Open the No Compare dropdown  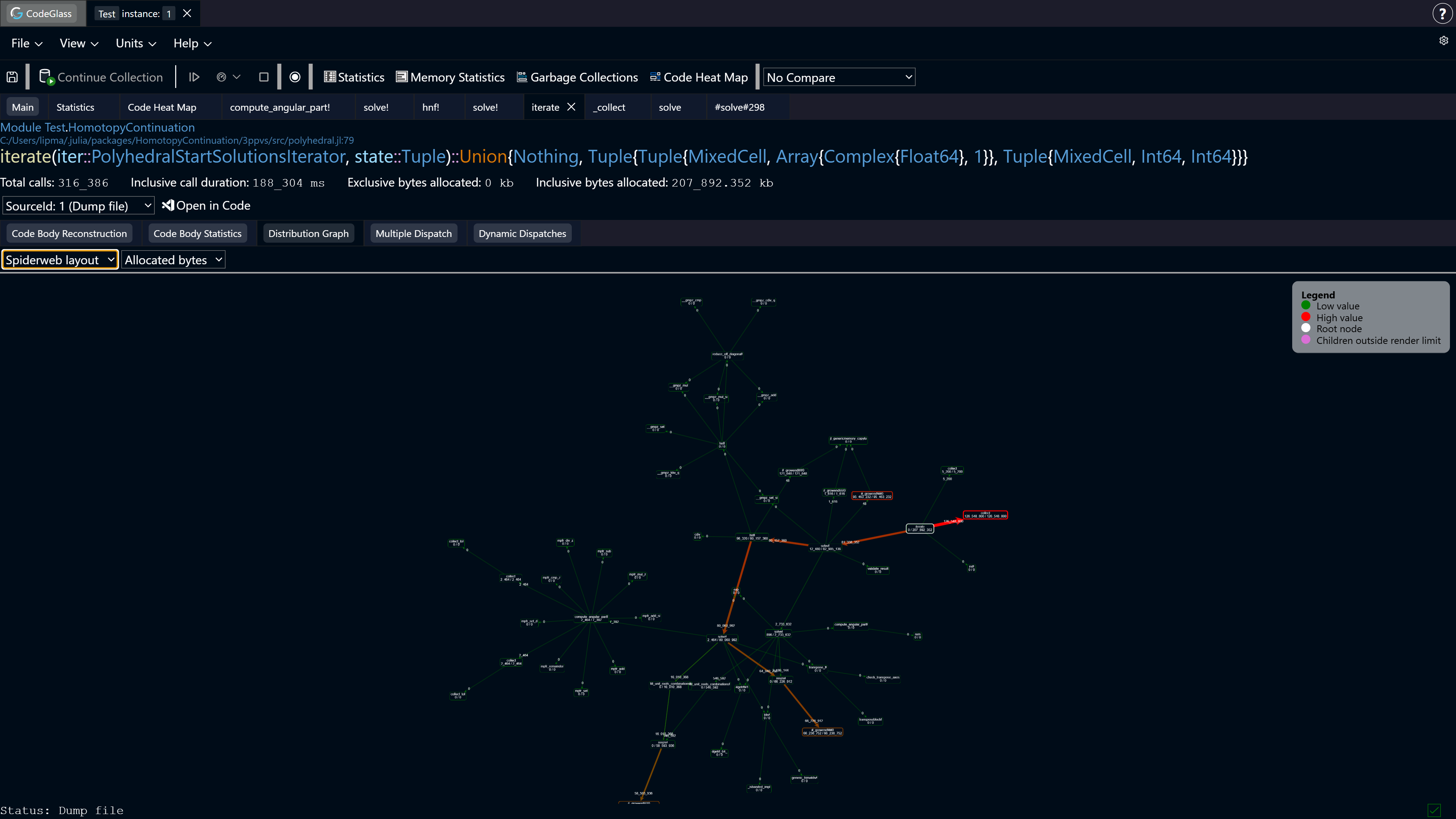(x=839, y=77)
